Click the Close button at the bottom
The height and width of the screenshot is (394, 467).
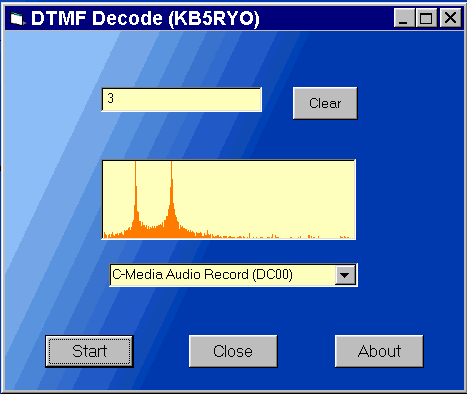click(x=233, y=351)
